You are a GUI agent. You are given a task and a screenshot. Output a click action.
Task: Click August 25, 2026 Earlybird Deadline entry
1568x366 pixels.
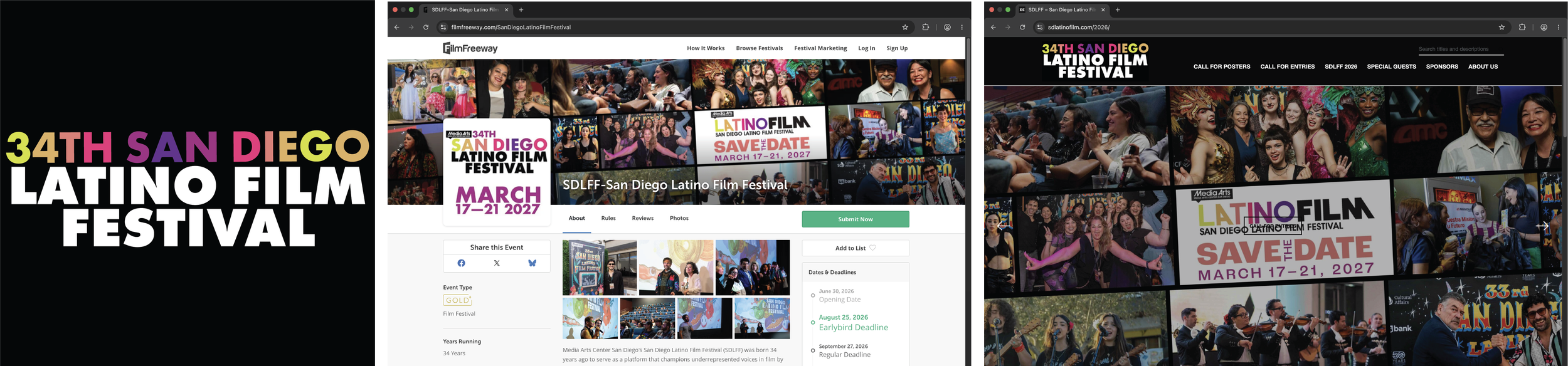pyautogui.click(x=853, y=323)
